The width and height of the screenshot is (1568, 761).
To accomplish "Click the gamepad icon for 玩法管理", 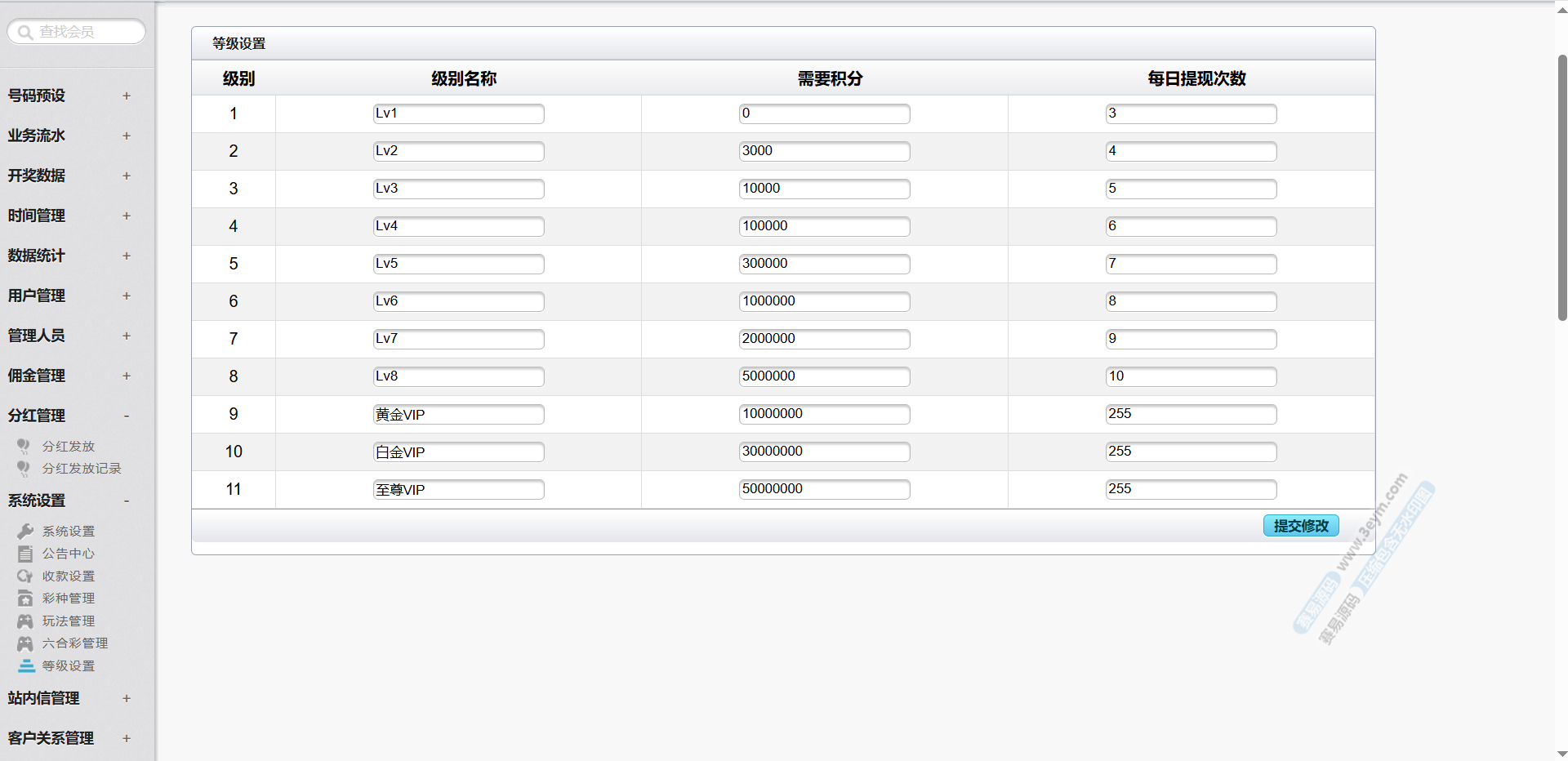I will click(x=25, y=621).
